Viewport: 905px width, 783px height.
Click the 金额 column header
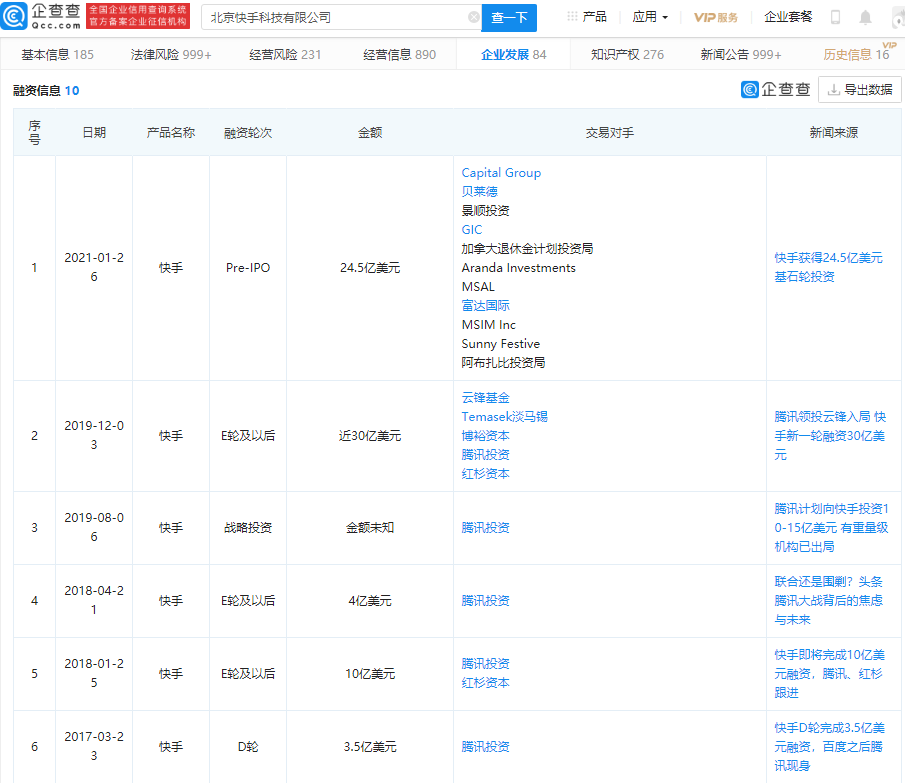pyautogui.click(x=370, y=133)
